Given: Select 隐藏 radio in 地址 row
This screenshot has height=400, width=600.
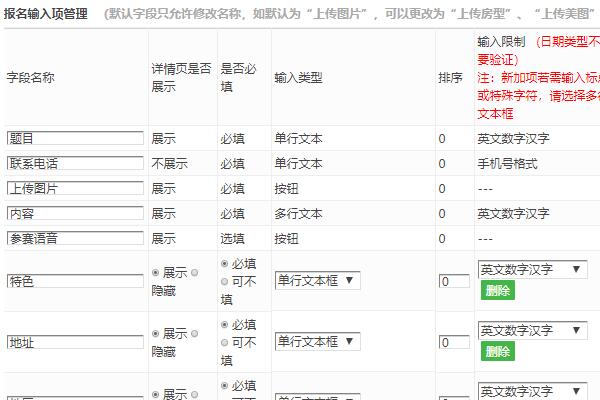Looking at the screenshot, I should coord(194,333).
